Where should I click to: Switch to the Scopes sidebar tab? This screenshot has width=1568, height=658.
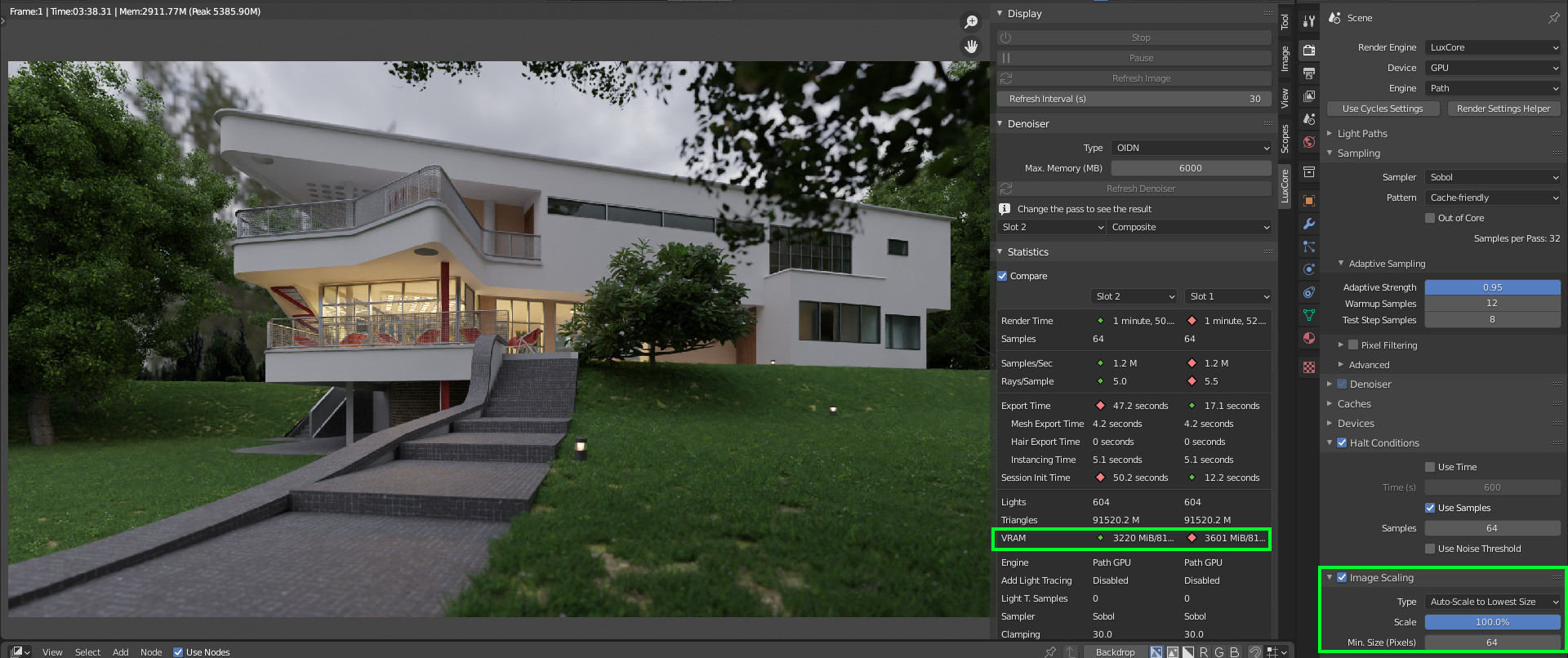click(1285, 139)
